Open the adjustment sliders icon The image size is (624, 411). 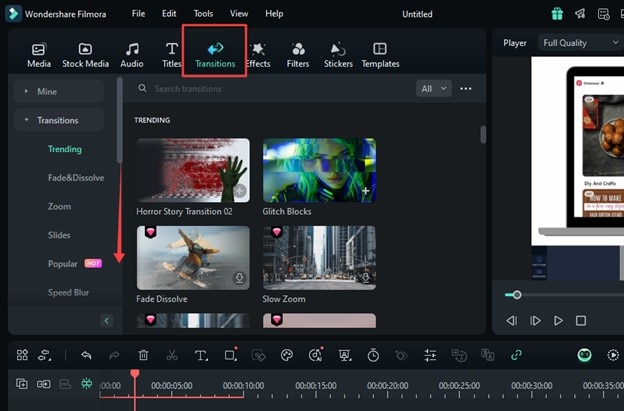coord(430,355)
